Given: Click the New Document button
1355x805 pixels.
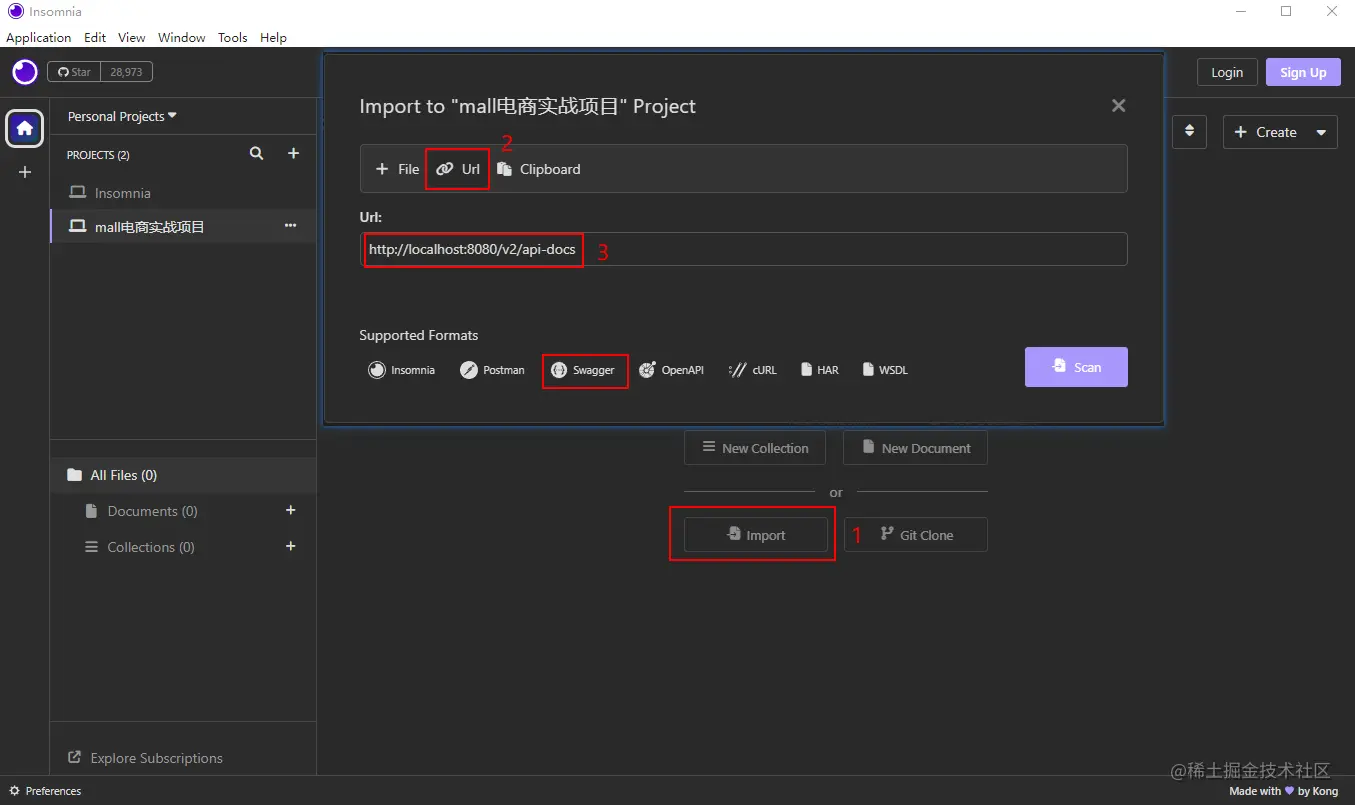Looking at the screenshot, I should [x=915, y=448].
